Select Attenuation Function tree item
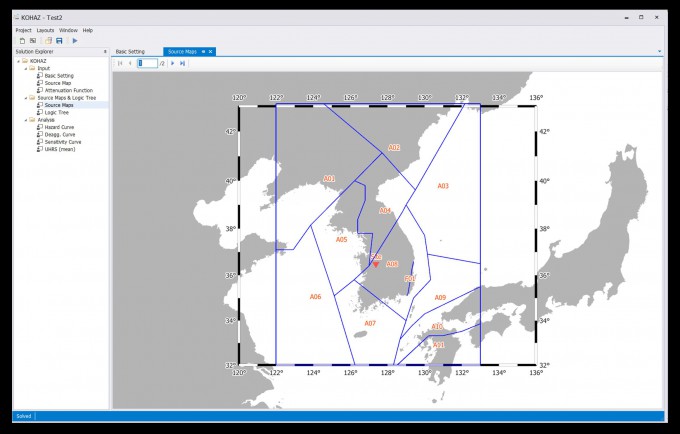The width and height of the screenshot is (680, 434). [x=68, y=90]
